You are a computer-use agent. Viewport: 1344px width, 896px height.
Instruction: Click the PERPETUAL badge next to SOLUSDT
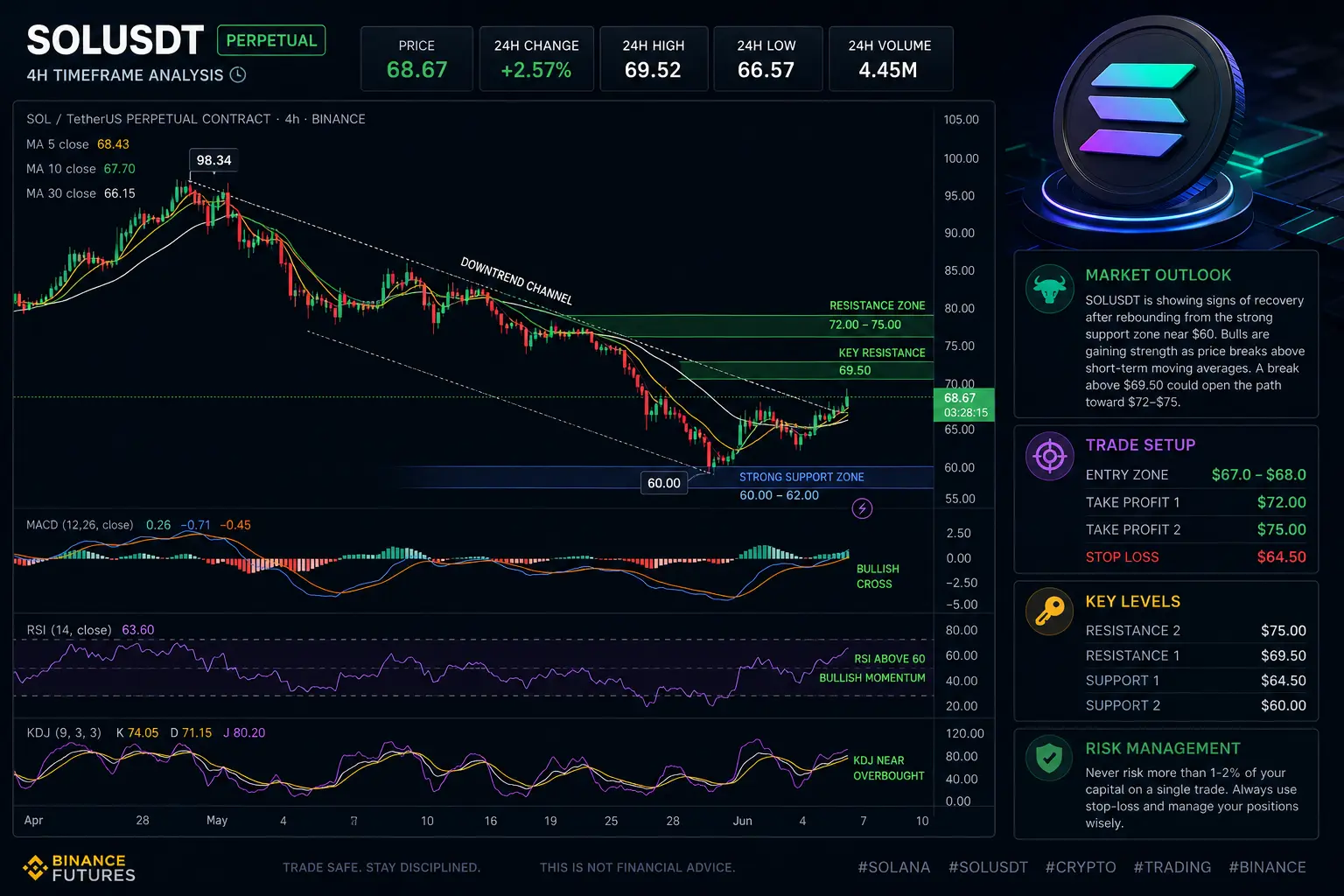[x=271, y=41]
